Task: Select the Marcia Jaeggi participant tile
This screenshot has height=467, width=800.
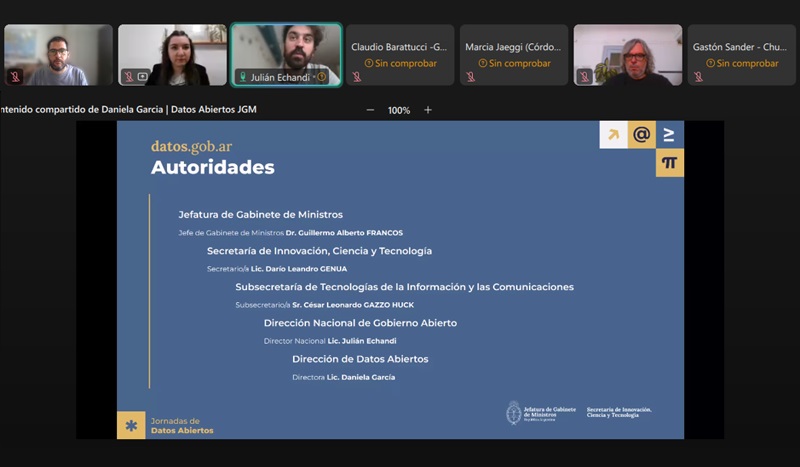Action: 514,55
